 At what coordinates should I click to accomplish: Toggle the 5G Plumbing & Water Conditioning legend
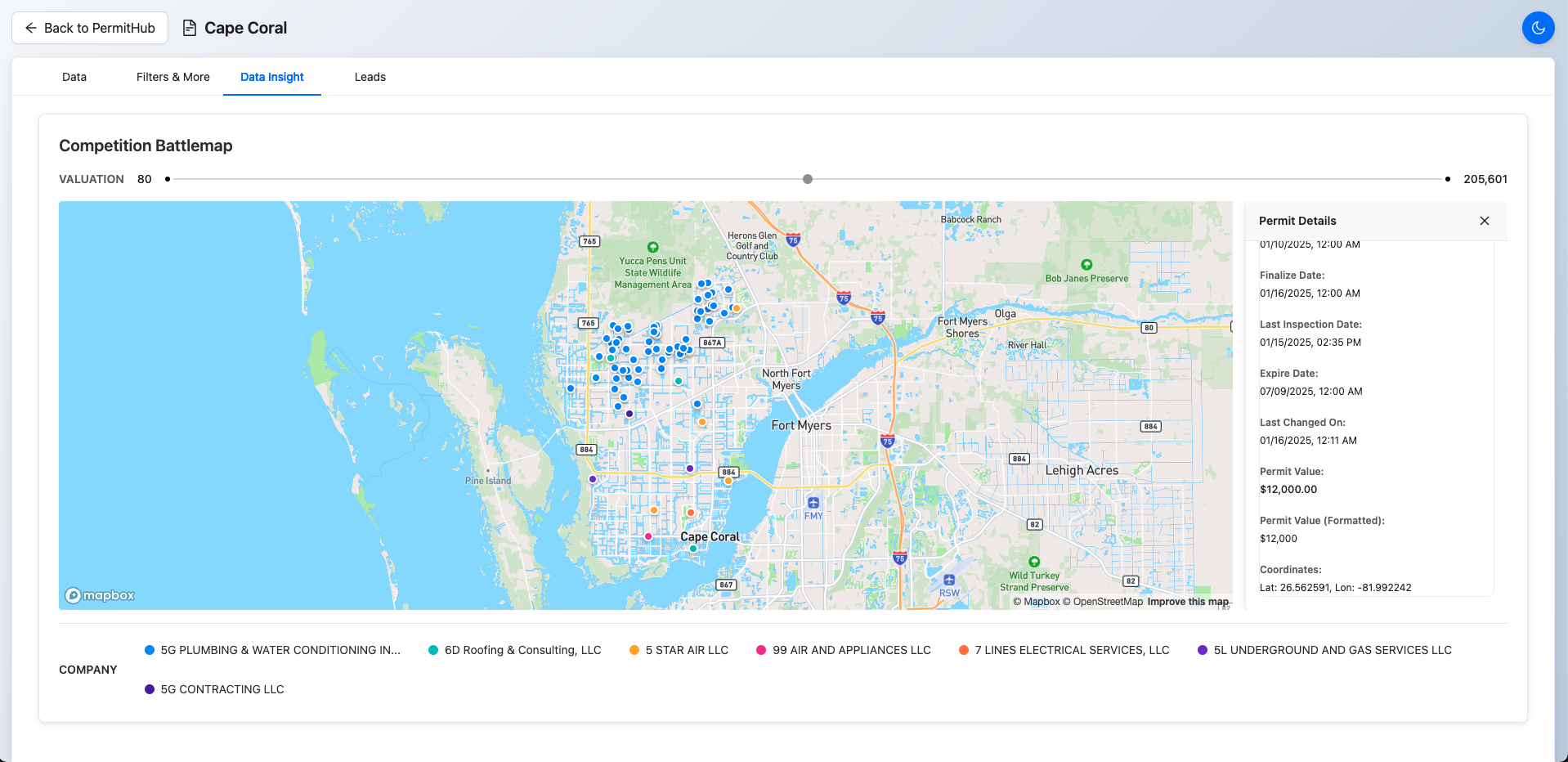coord(272,650)
